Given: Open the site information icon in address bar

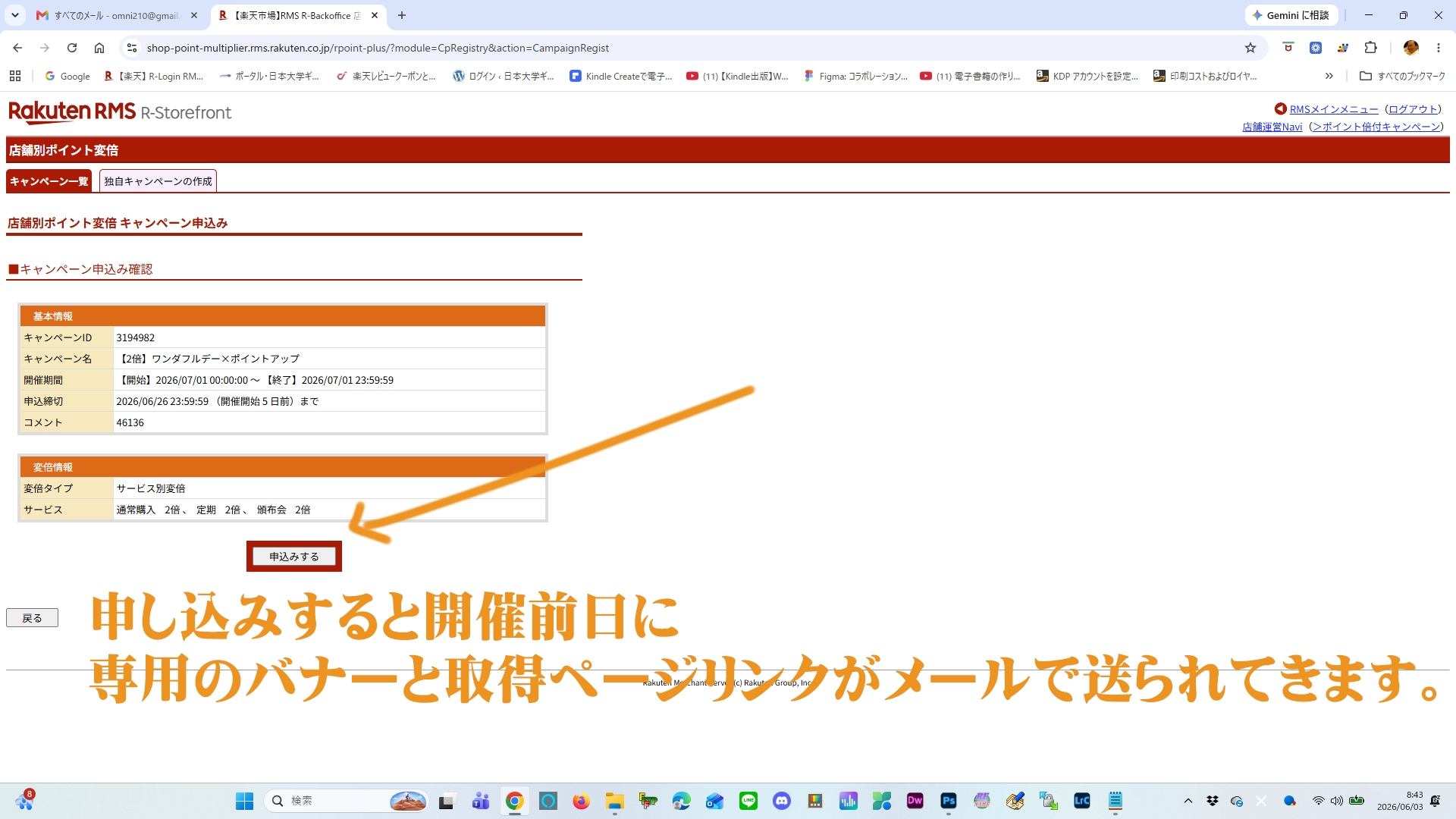Looking at the screenshot, I should 132,48.
